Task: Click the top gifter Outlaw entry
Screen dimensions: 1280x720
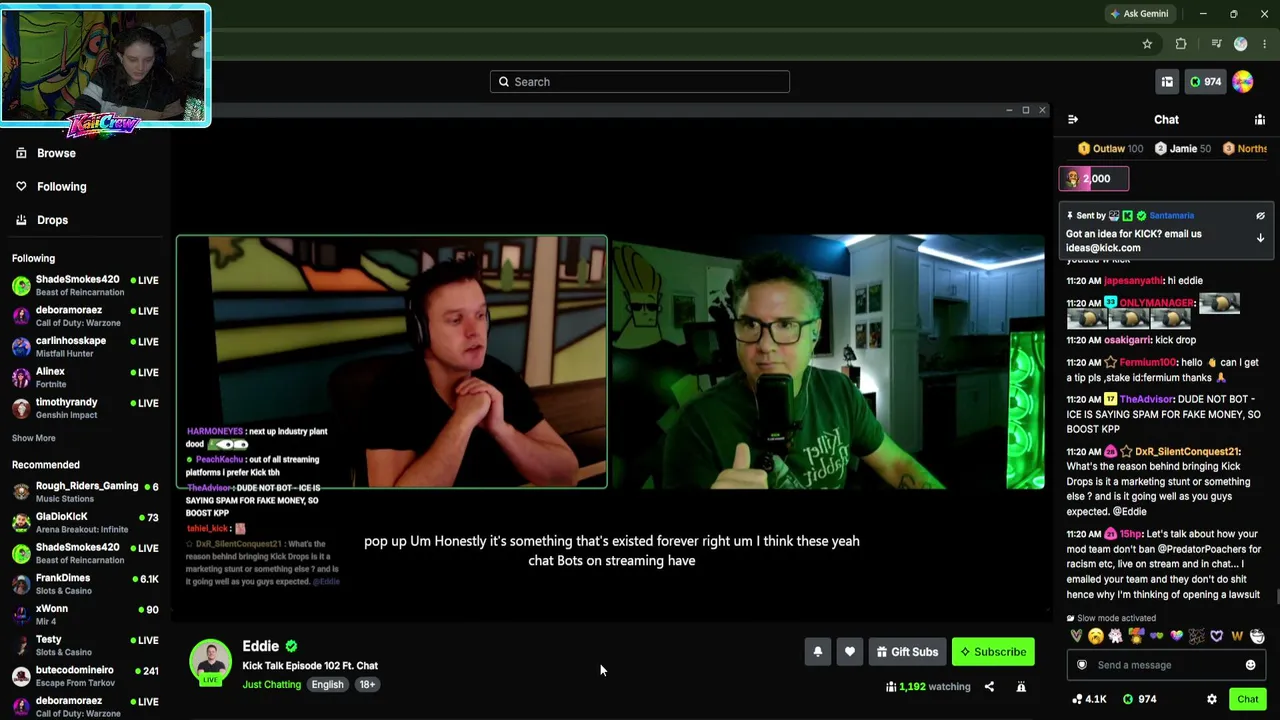Action: click(1110, 148)
